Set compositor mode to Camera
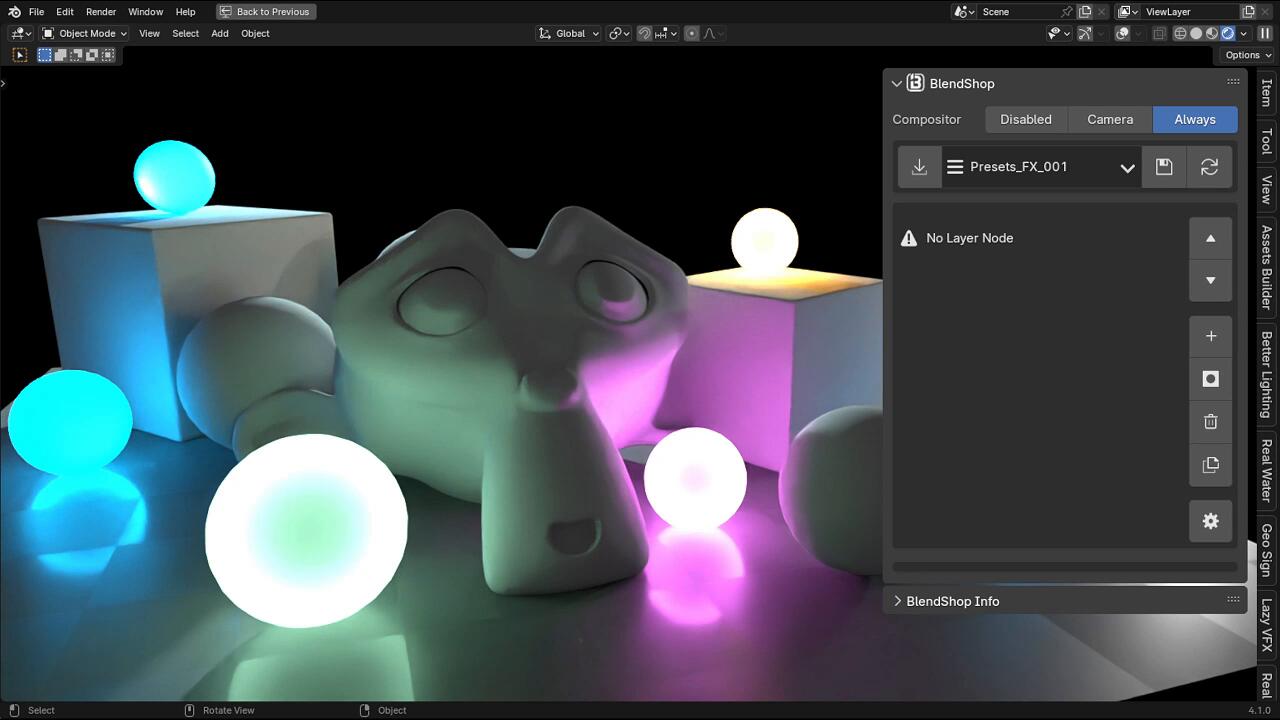The height and width of the screenshot is (720, 1280). [x=1109, y=119]
